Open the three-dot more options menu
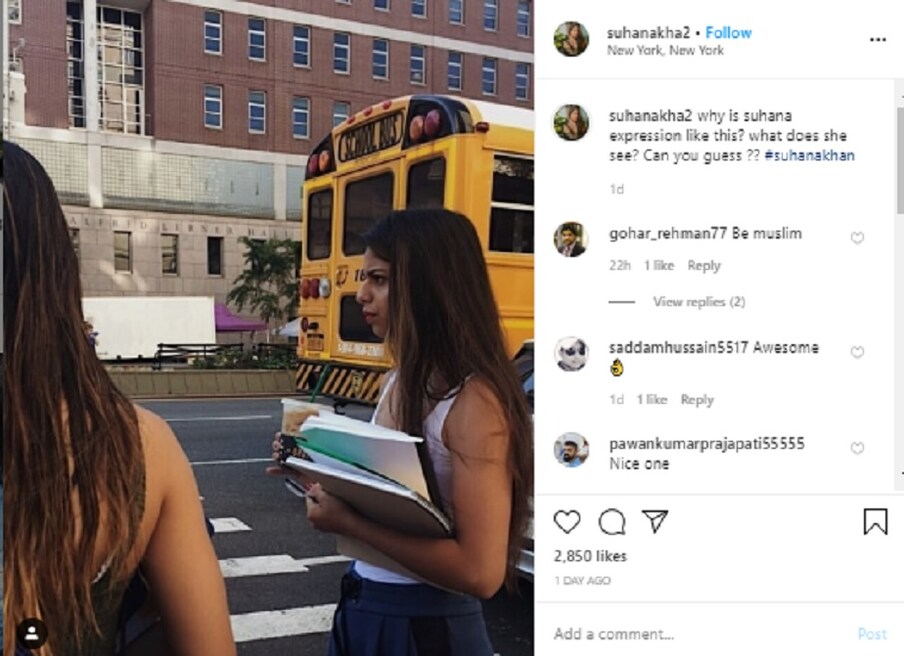The width and height of the screenshot is (904, 656). (877, 39)
